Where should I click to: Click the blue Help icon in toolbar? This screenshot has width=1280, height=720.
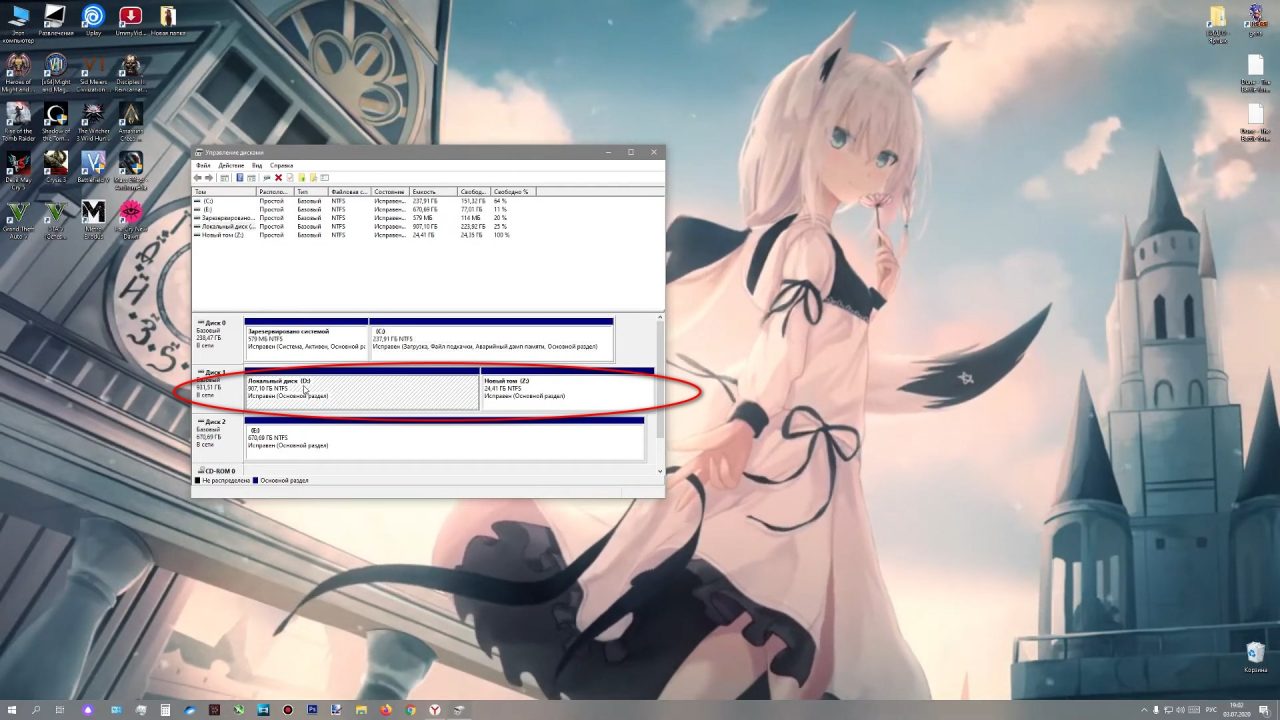click(240, 178)
